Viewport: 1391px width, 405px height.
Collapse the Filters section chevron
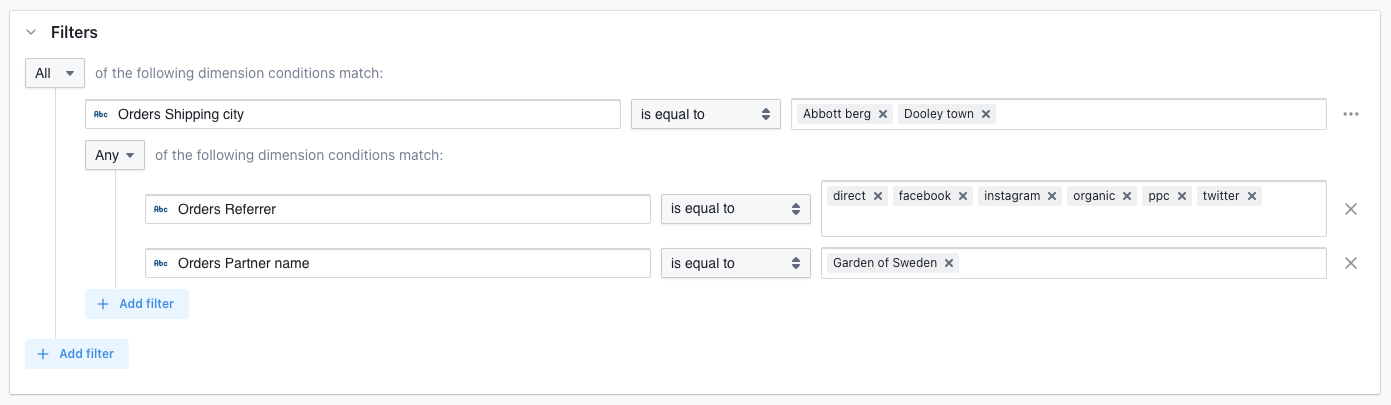[x=31, y=33]
